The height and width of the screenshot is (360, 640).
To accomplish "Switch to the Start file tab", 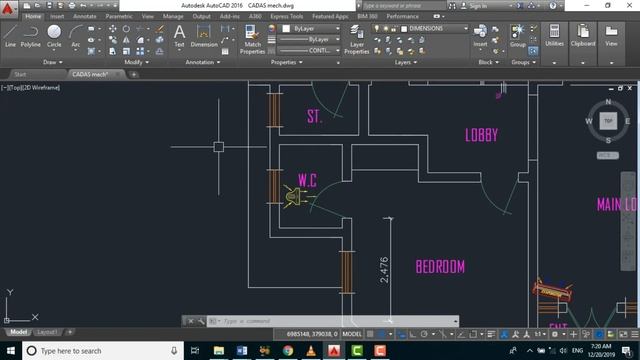I will 20,74.
